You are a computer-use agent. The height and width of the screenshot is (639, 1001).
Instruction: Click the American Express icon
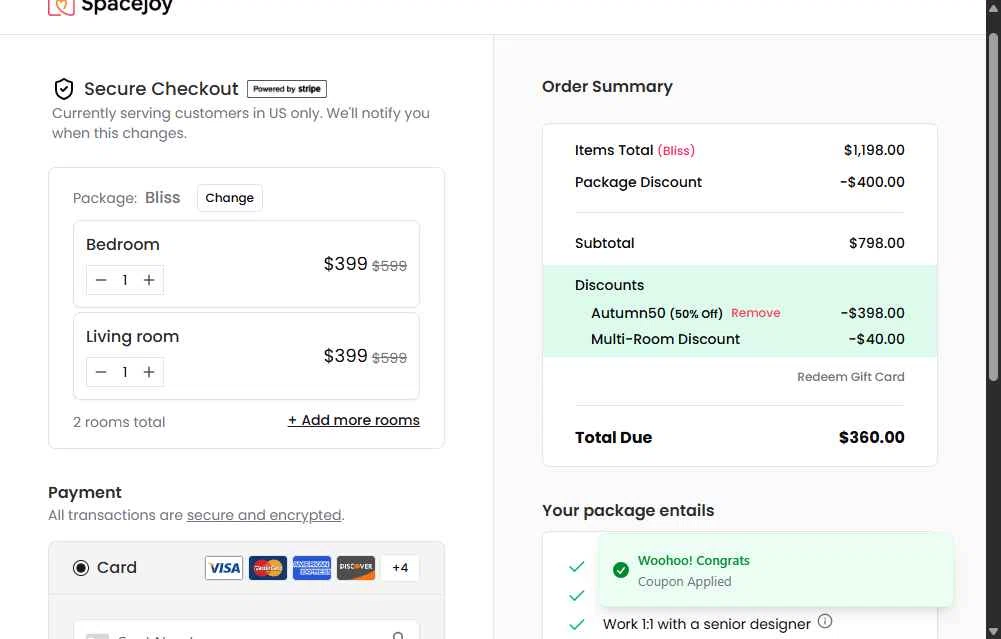point(312,568)
